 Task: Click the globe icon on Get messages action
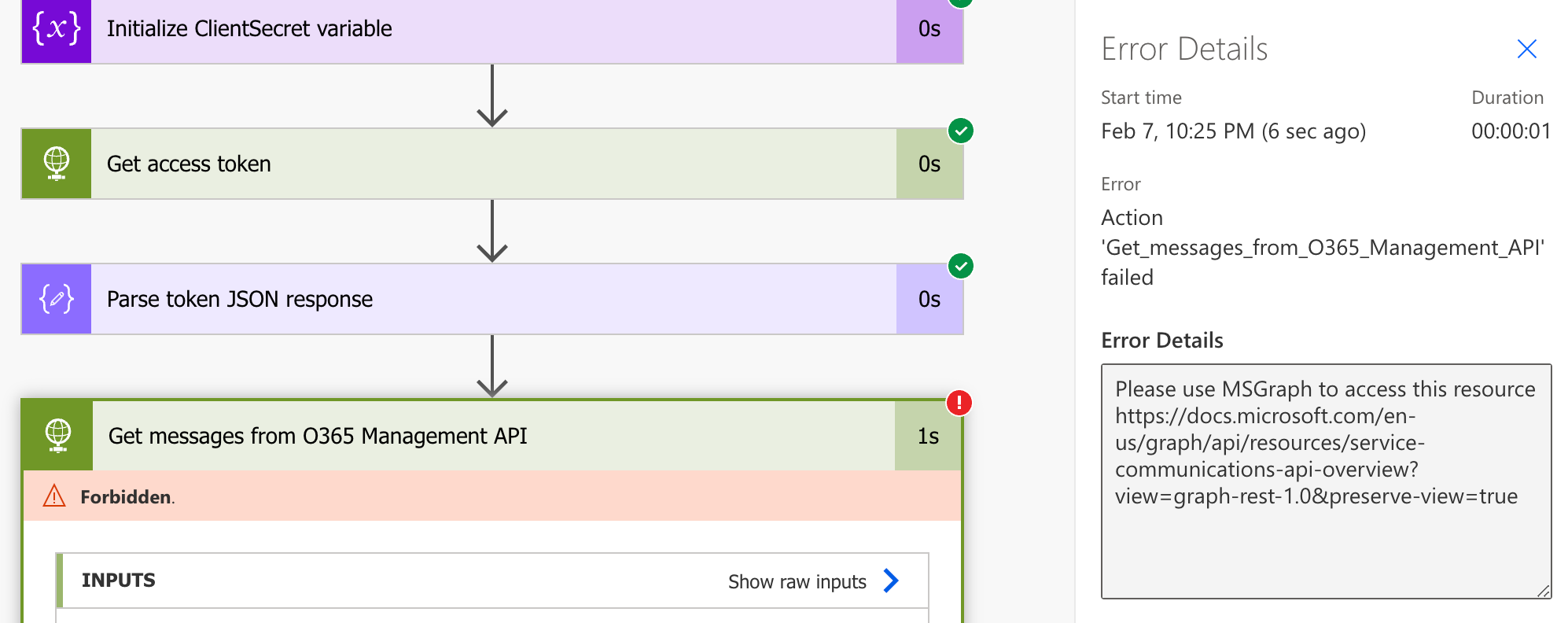pyautogui.click(x=56, y=435)
